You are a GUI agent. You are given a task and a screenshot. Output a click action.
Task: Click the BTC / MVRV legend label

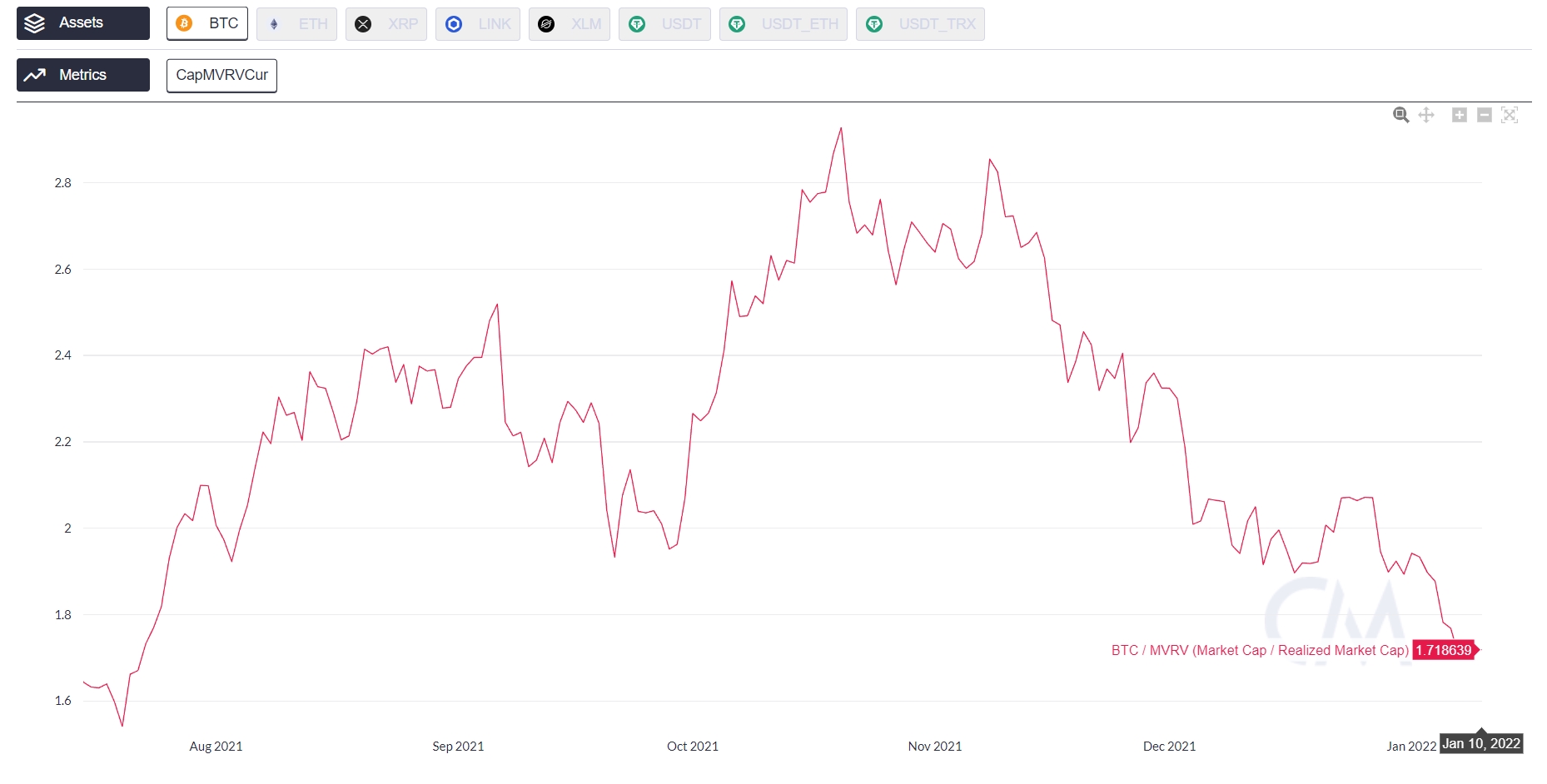click(1257, 650)
